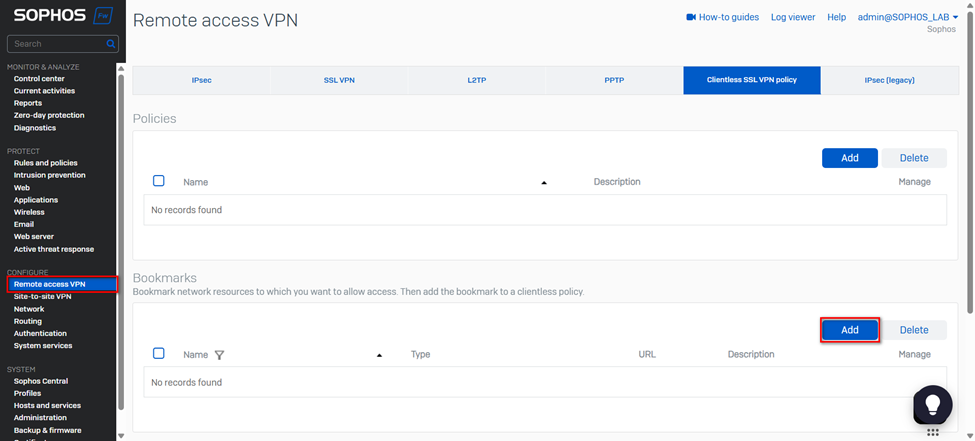Open the lightbulb help assistant

[x=932, y=403]
